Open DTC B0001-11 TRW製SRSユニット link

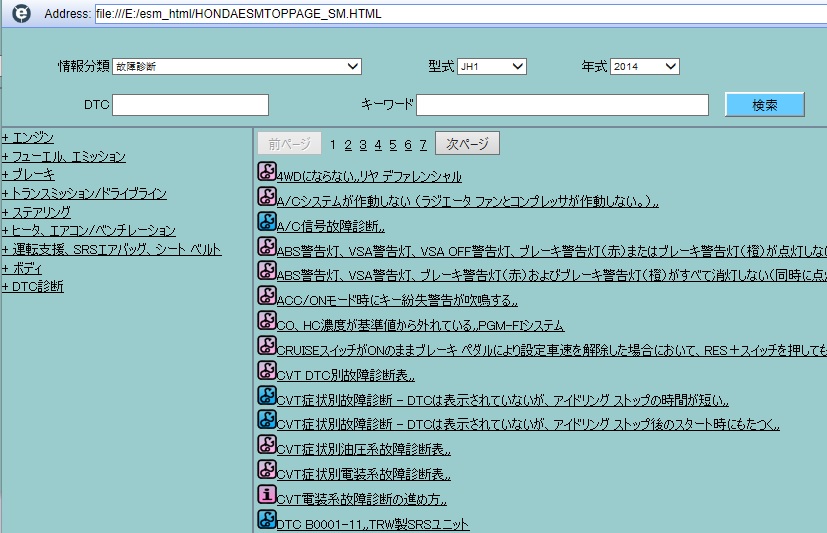coord(373,524)
